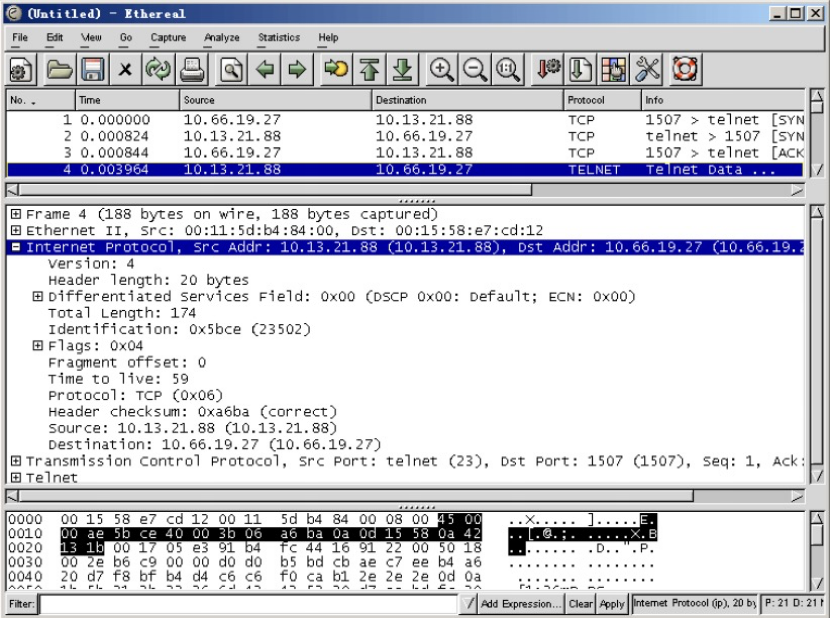Sort by the Protocol column header
This screenshot has width=830, height=618.
602,100
